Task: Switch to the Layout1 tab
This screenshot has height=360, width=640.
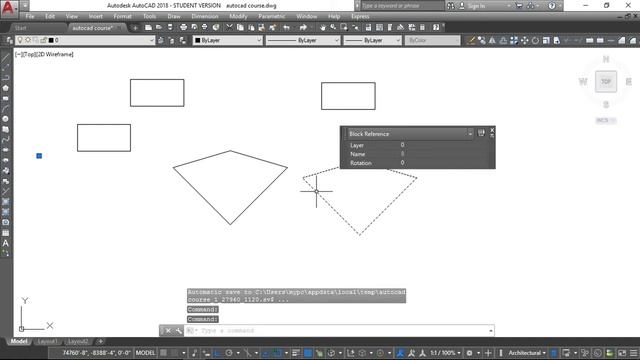Action: (47, 341)
